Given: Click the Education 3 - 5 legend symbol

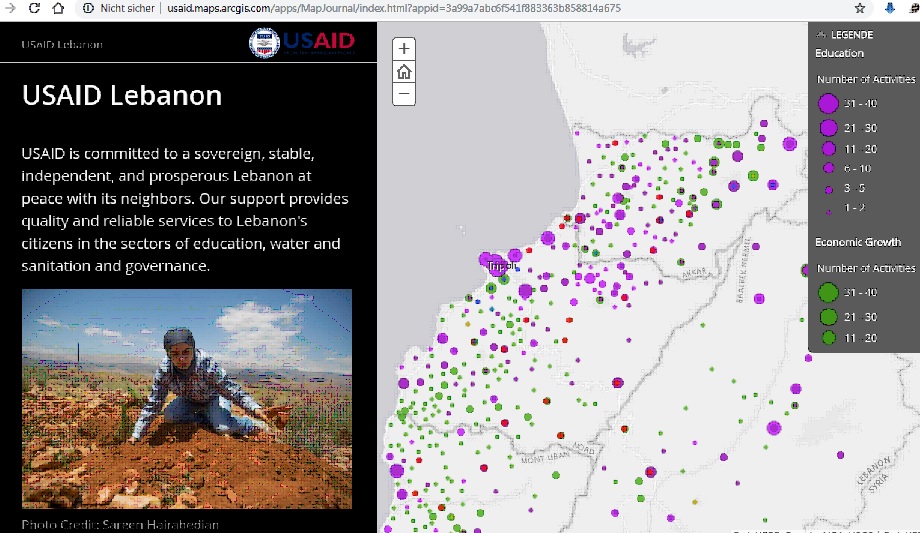Looking at the screenshot, I should point(828,189).
